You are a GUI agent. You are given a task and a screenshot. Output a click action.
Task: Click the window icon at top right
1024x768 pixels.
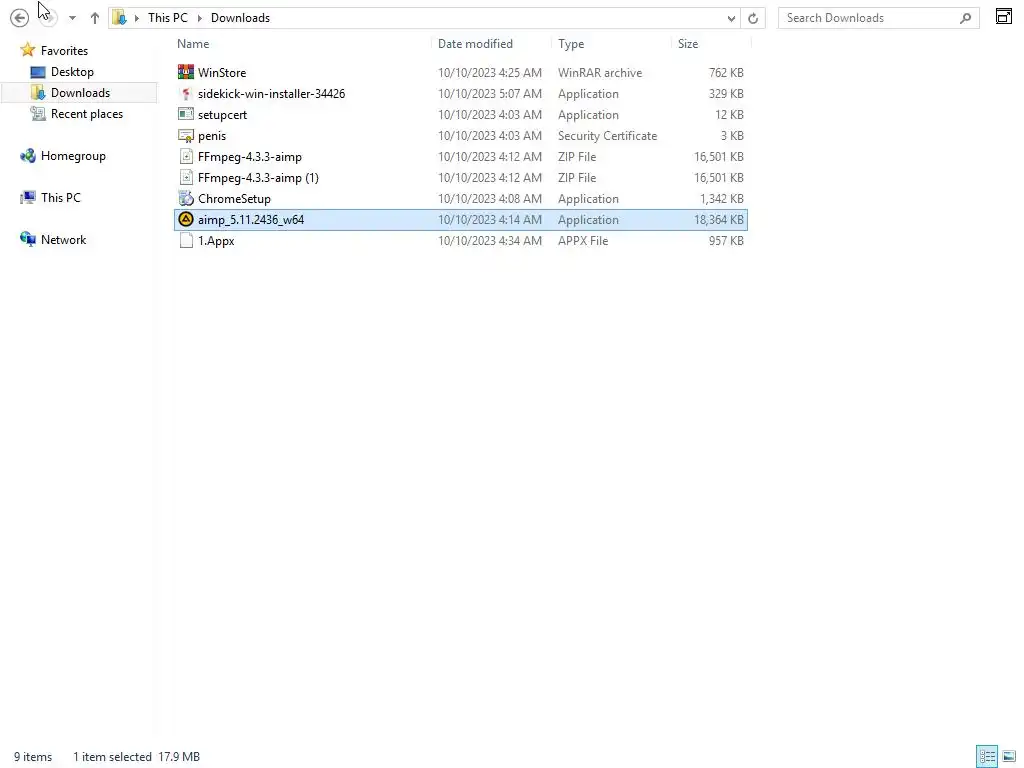(1004, 16)
